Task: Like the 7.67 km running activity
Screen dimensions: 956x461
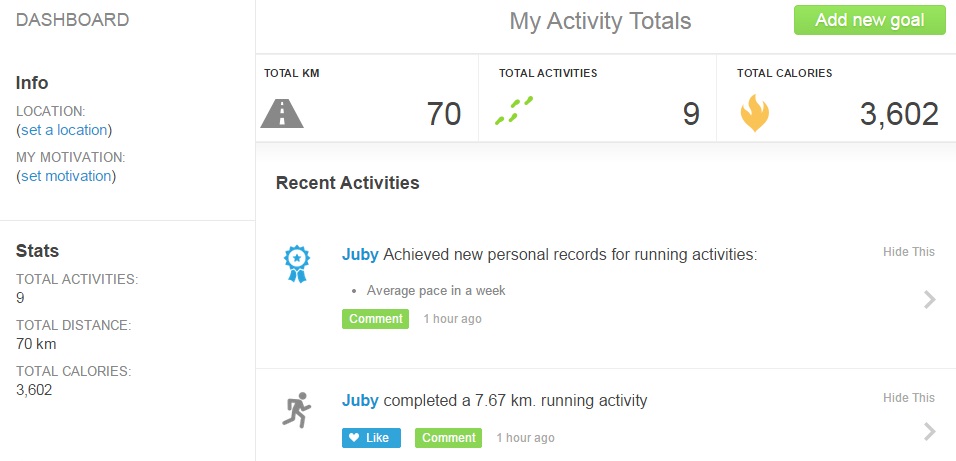Action: click(x=371, y=438)
